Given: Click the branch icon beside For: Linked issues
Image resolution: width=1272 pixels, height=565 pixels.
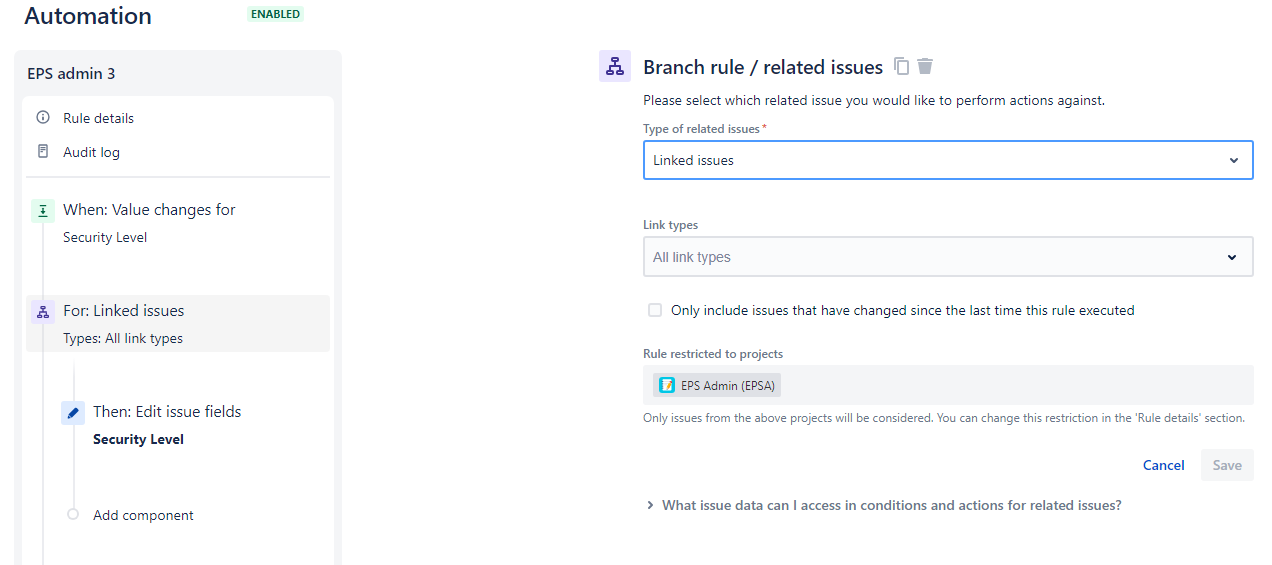Looking at the screenshot, I should [43, 311].
